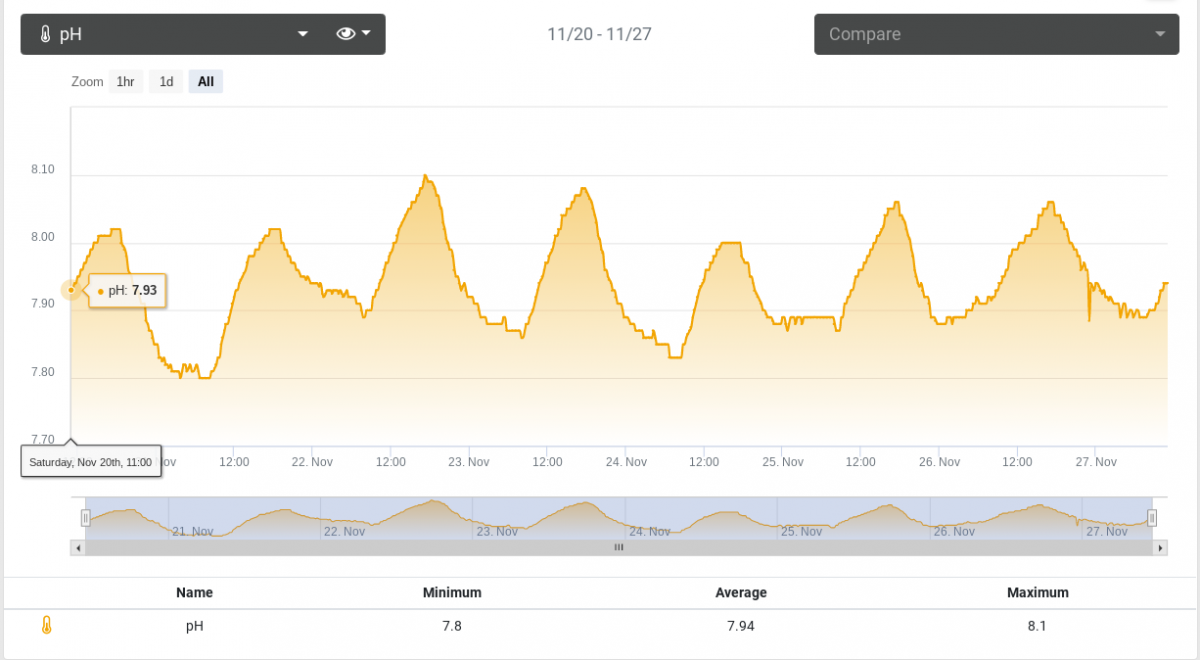This screenshot has height=660, width=1200.
Task: Click the Zoom label
Action: 87,82
